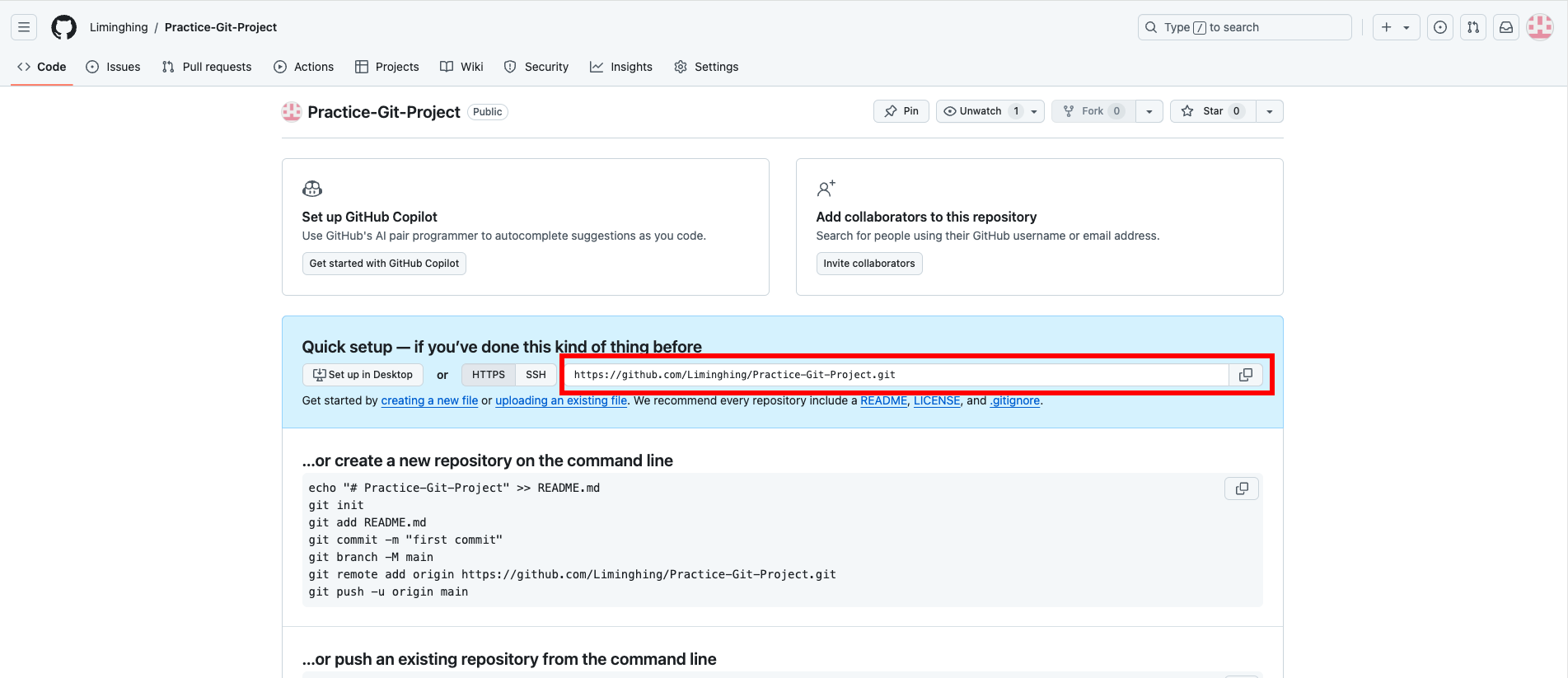Open the notifications inbox icon
This screenshot has height=678, width=1568.
(1506, 27)
